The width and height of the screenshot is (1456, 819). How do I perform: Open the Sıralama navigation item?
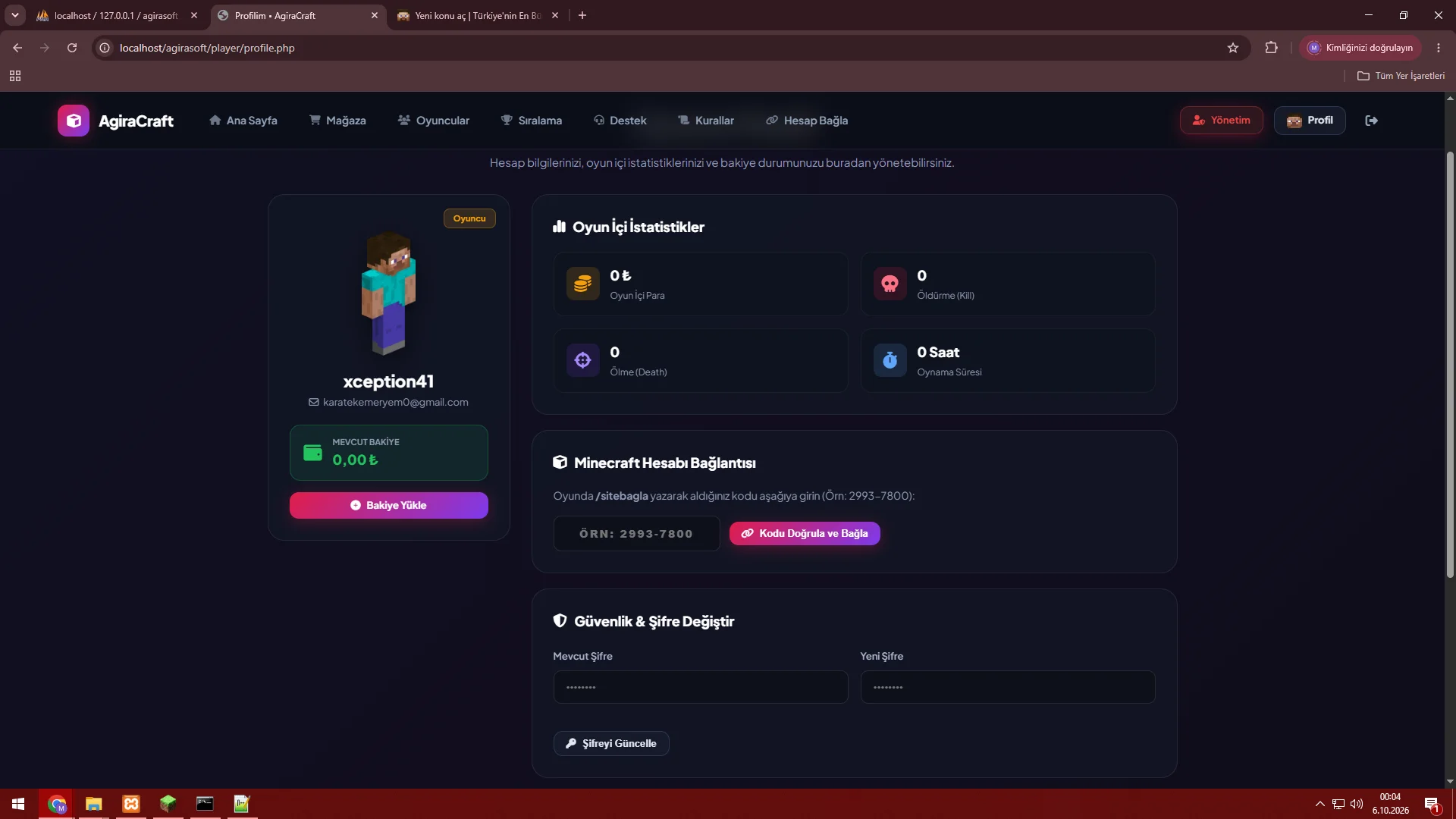pyautogui.click(x=531, y=121)
